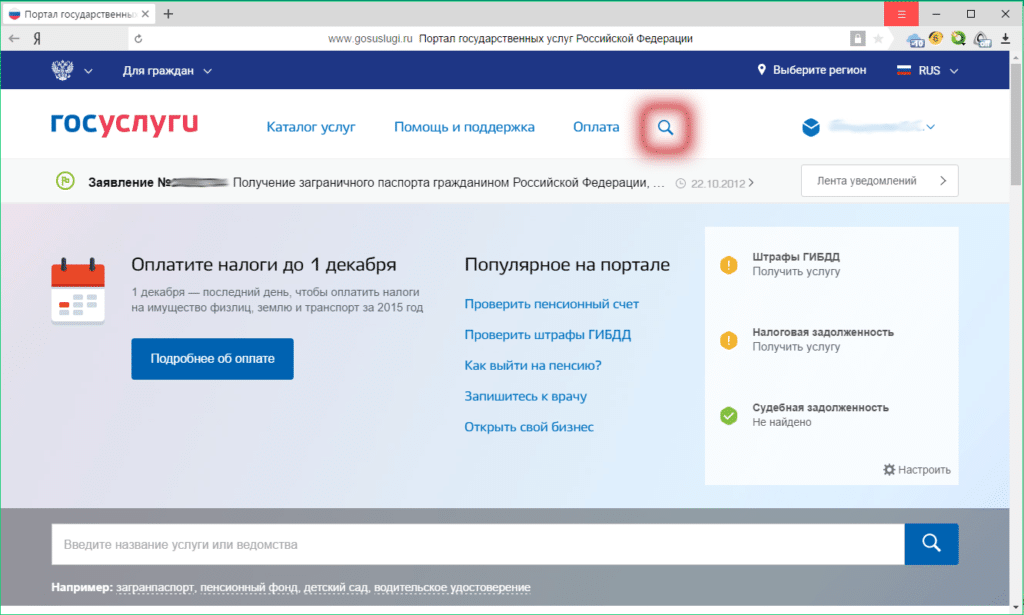Open the user mailbox envelope icon
Image resolution: width=1024 pixels, height=615 pixels.
coord(811,127)
